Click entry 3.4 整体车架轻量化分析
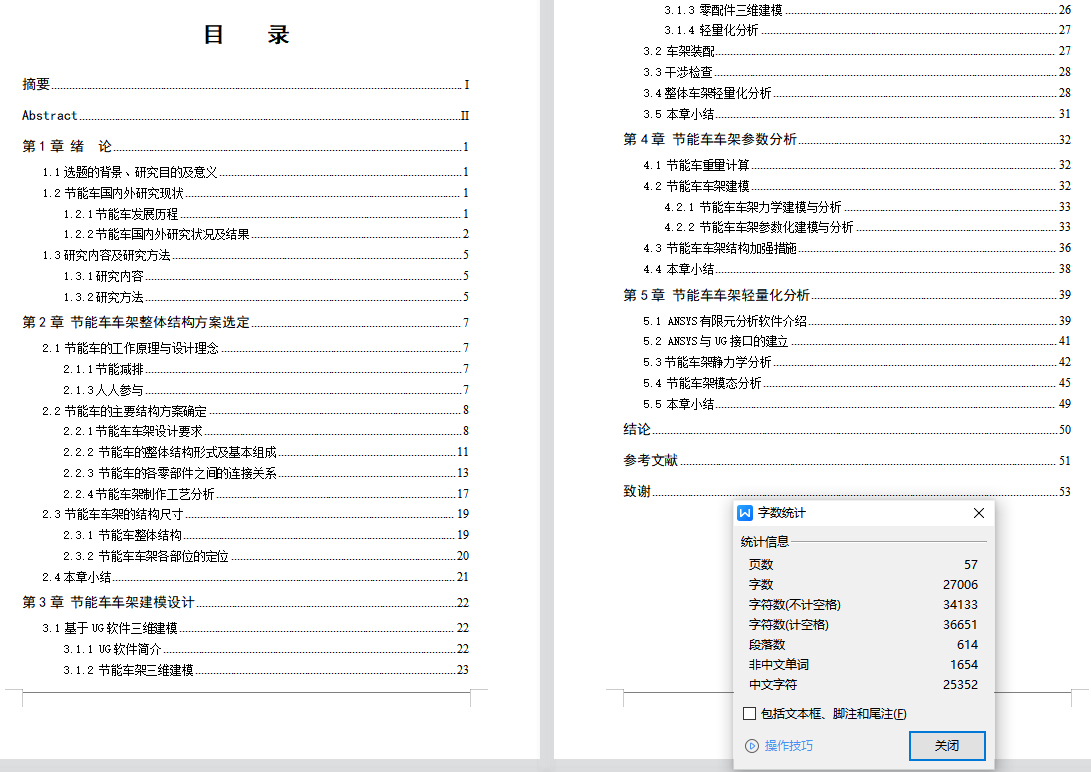 [x=857, y=93]
